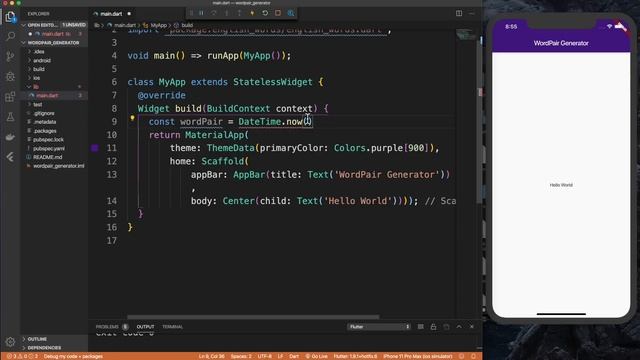The width and height of the screenshot is (640, 360).
Task: Click the purple color swatch on line 11
Action: (x=95, y=148)
